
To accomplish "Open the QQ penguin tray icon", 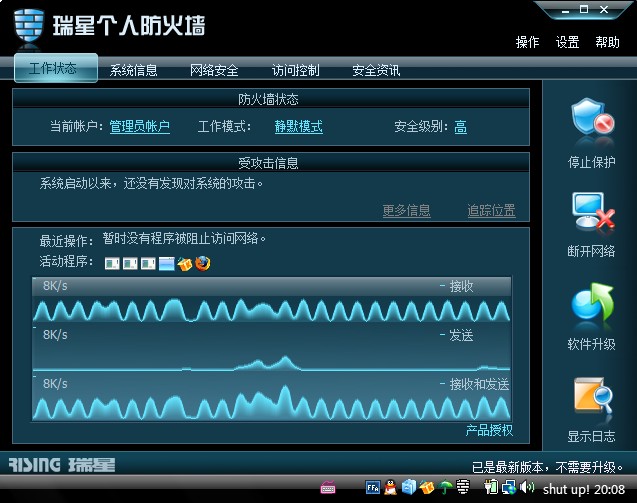I will click(390, 487).
